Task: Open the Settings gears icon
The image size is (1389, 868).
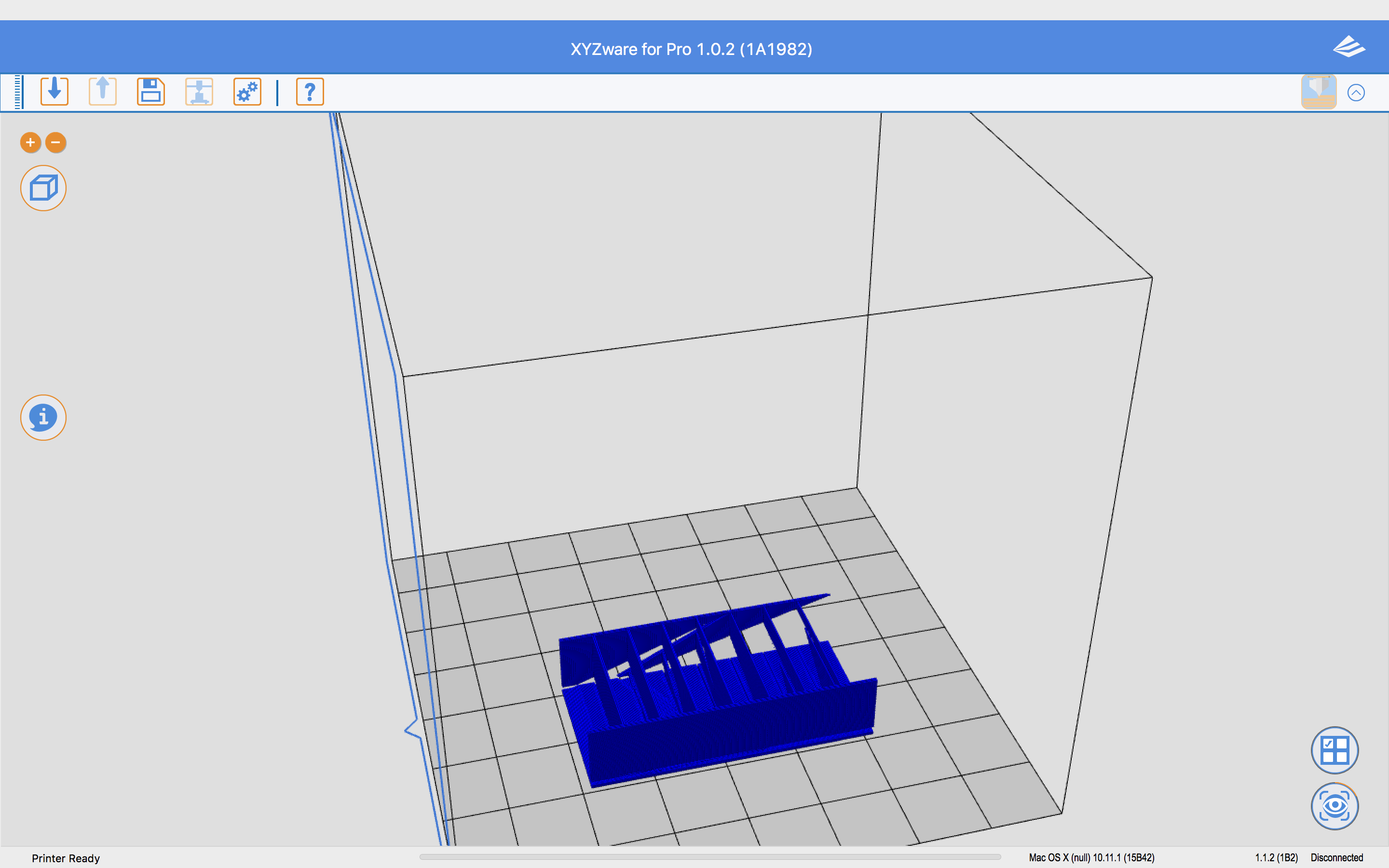Action: pyautogui.click(x=247, y=91)
